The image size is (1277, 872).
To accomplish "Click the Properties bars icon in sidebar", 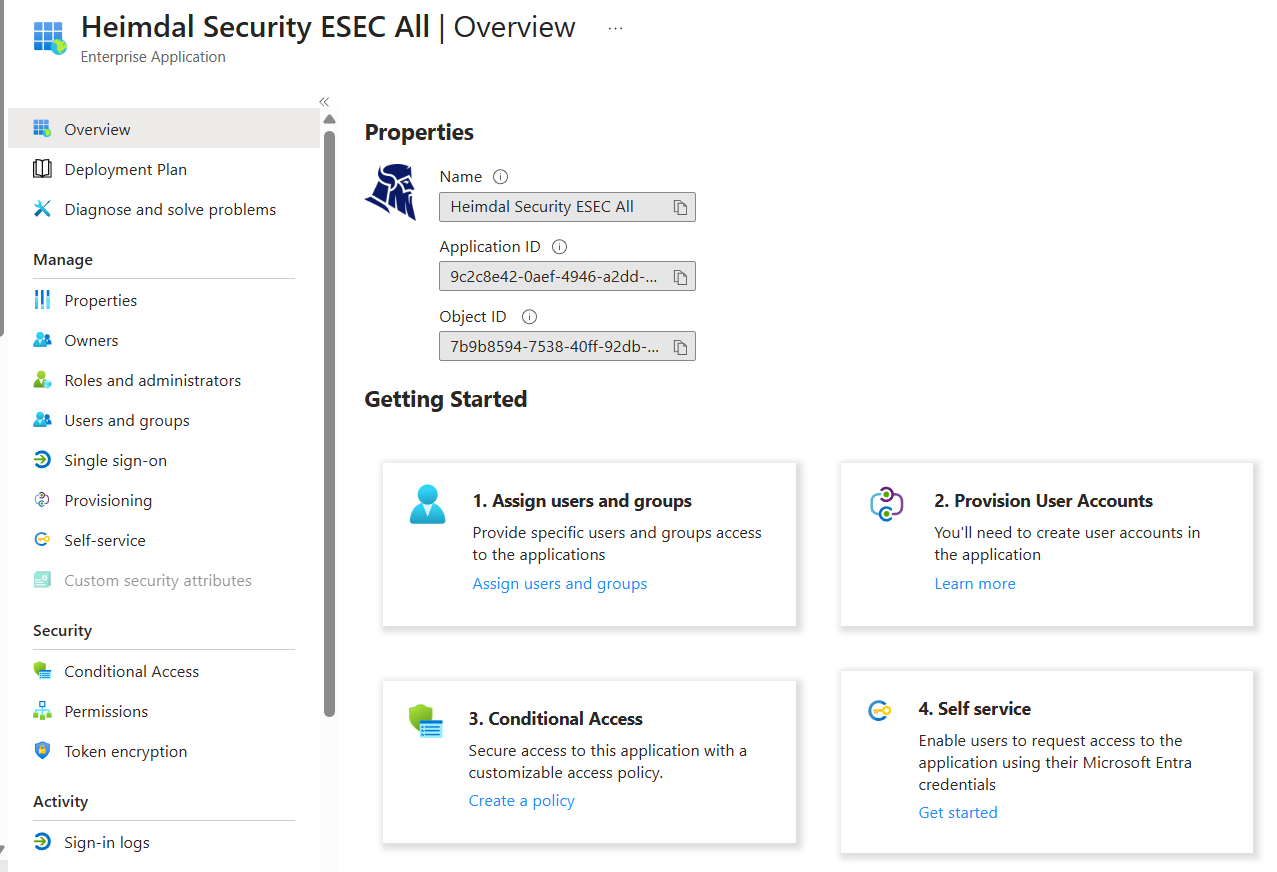I will pos(42,300).
